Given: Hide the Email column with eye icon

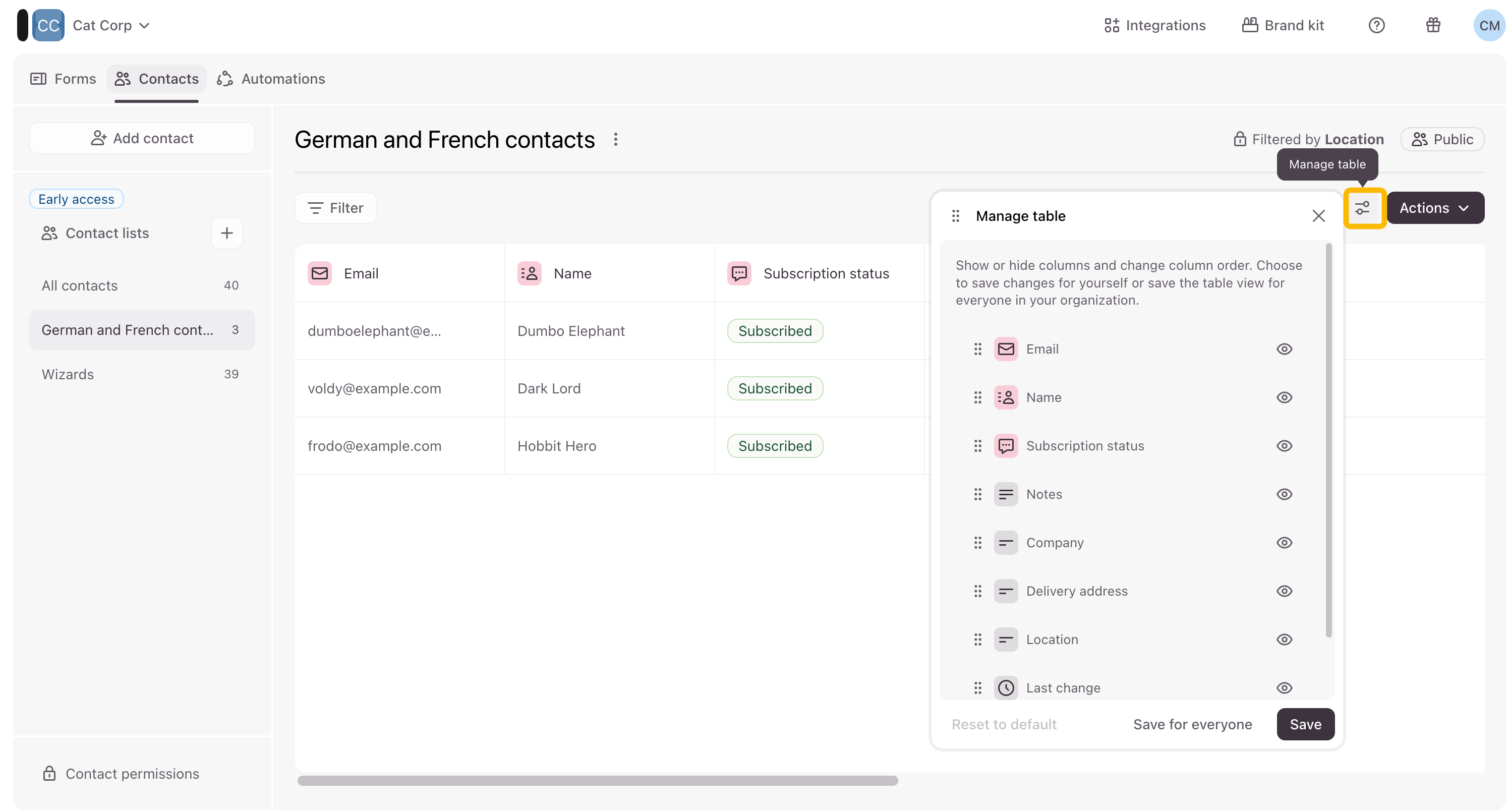Looking at the screenshot, I should [1284, 349].
